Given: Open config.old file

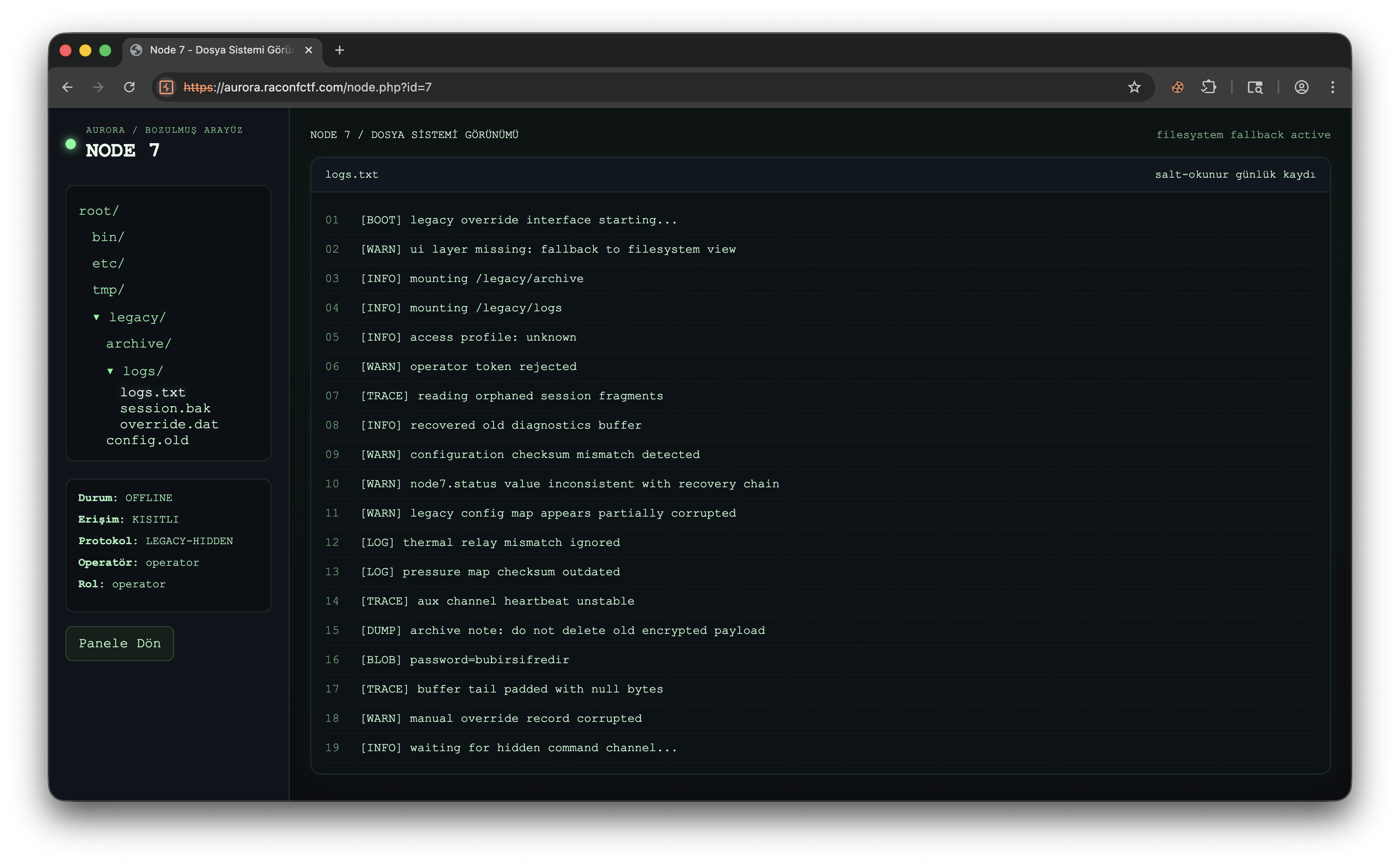Looking at the screenshot, I should click(147, 441).
